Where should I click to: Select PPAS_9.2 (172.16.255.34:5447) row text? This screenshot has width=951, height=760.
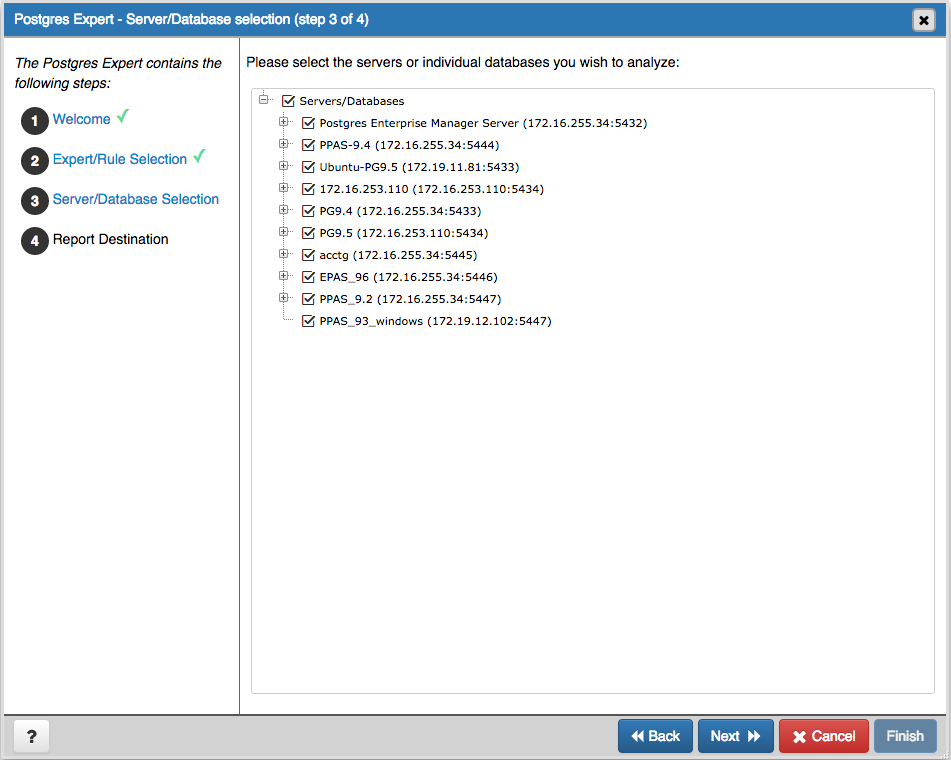click(x=410, y=299)
